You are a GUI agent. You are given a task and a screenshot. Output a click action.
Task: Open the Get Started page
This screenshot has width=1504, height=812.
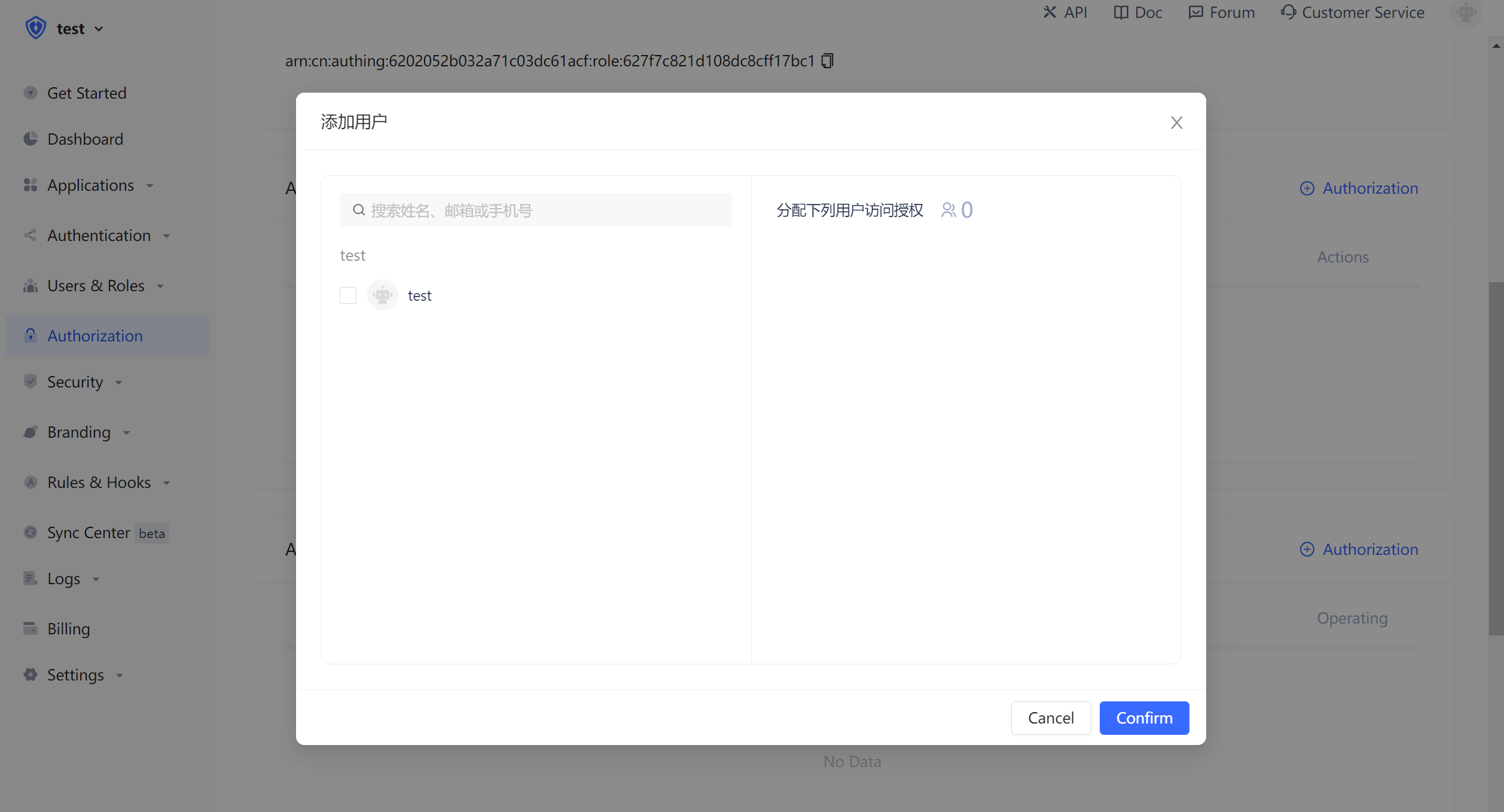[87, 93]
